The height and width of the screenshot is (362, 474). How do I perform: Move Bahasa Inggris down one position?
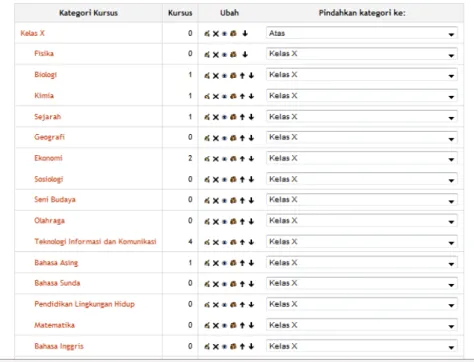coord(251,347)
